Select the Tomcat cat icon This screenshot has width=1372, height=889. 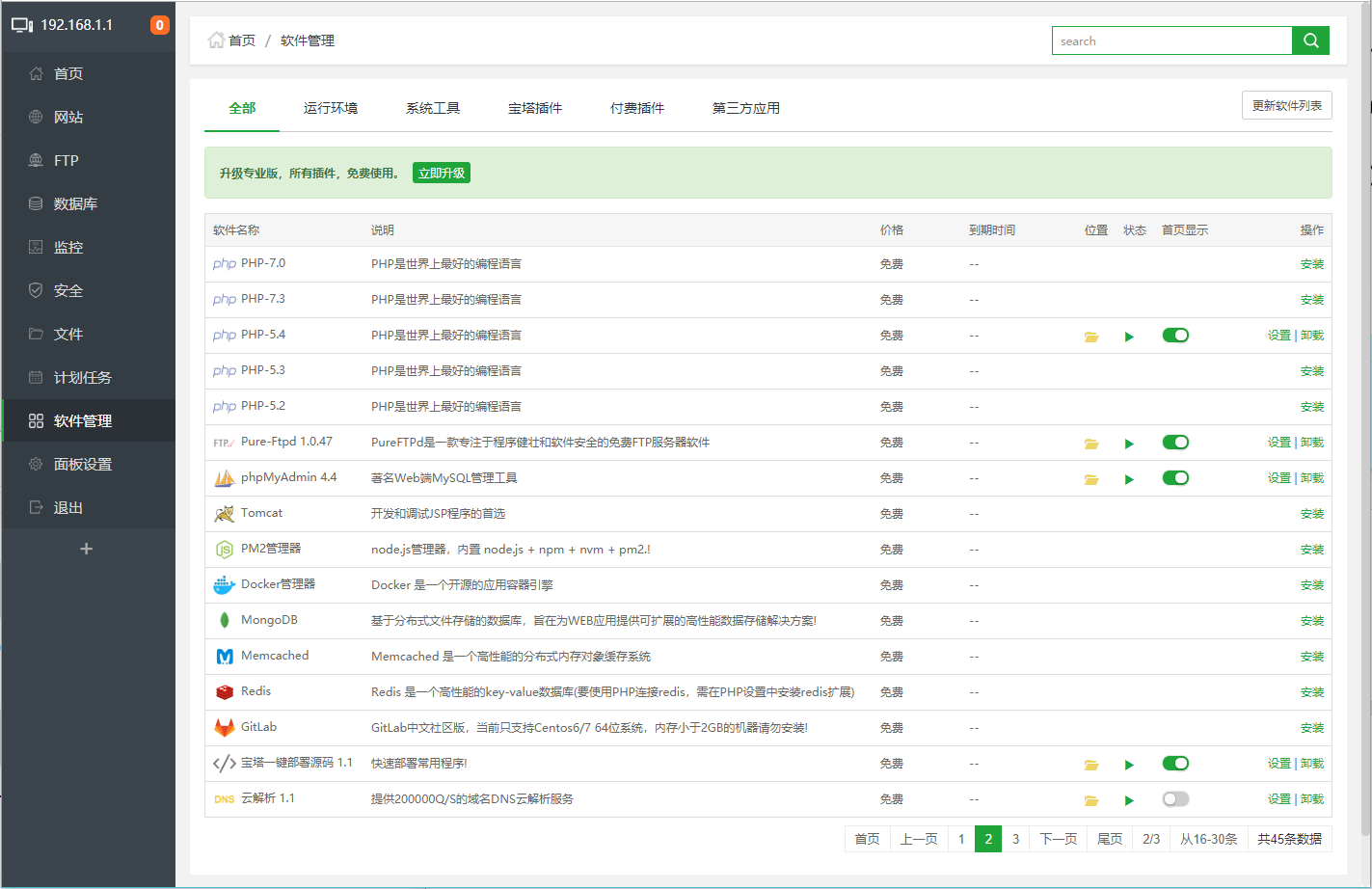pyautogui.click(x=224, y=513)
